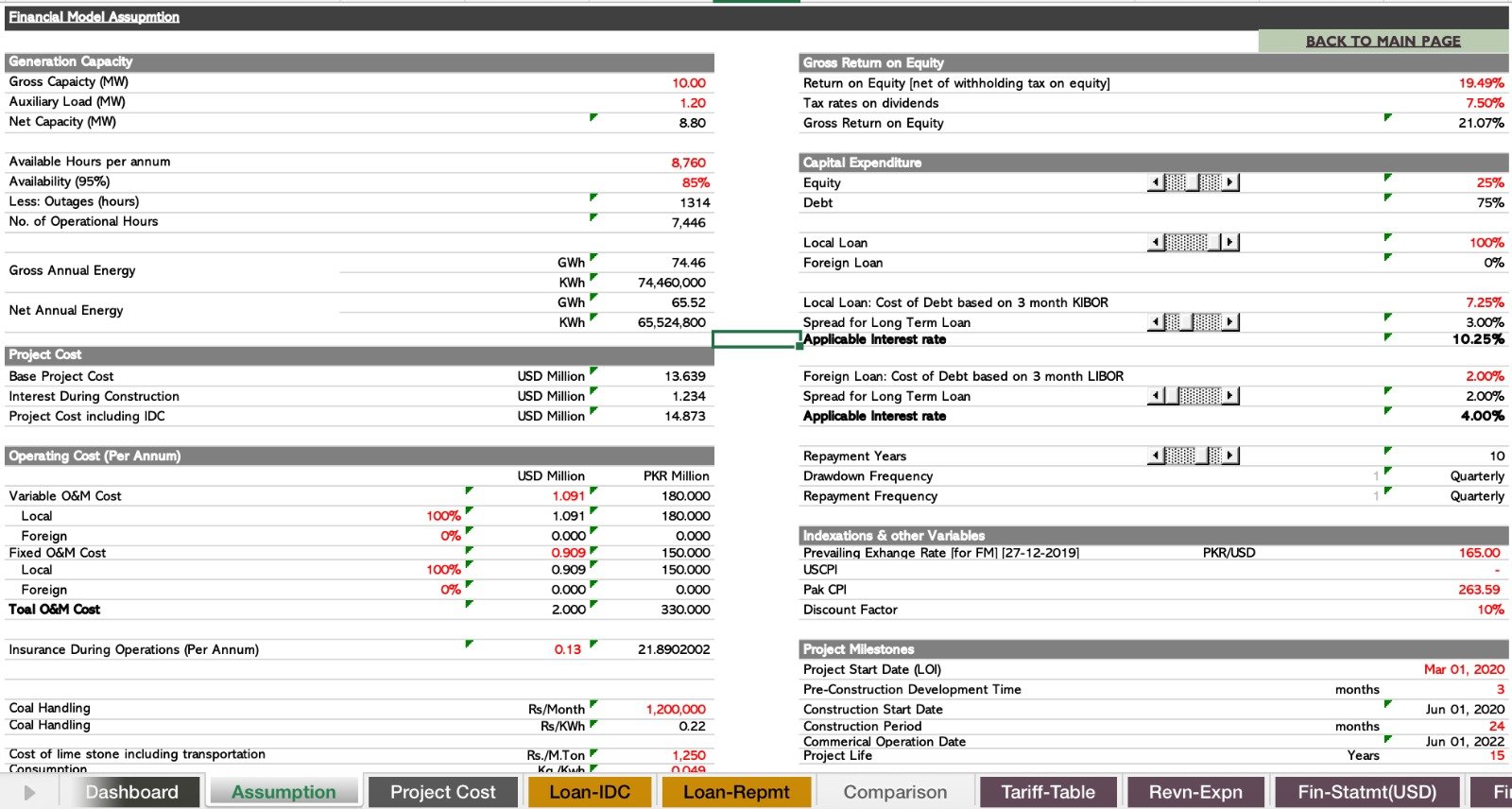
Task: Select insurance PKR value 21.8902002
Action: [x=674, y=649]
